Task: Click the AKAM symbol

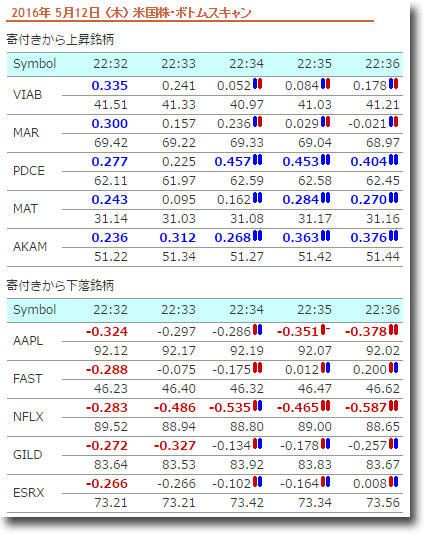Action: (30, 247)
